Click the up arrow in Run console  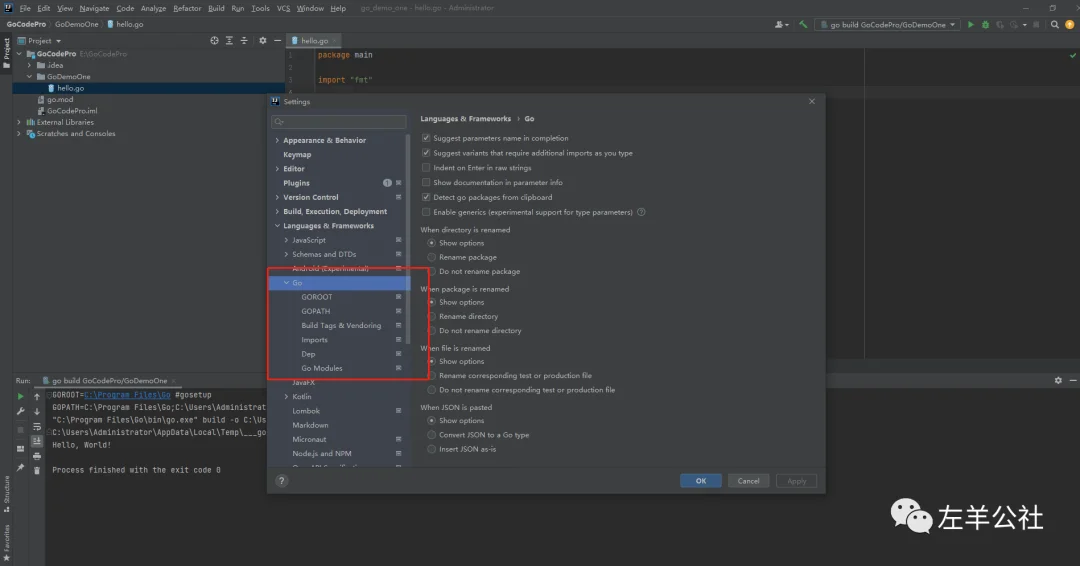[37, 397]
